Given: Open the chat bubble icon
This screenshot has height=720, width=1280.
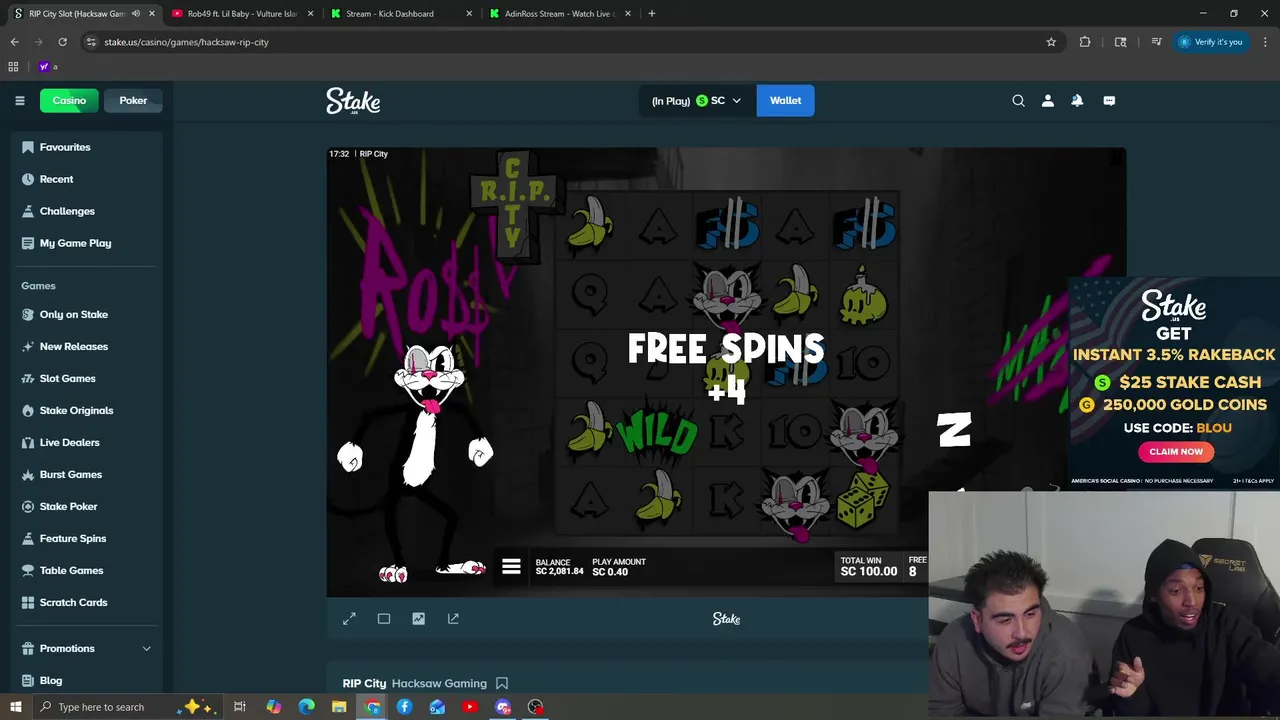Looking at the screenshot, I should (1109, 100).
